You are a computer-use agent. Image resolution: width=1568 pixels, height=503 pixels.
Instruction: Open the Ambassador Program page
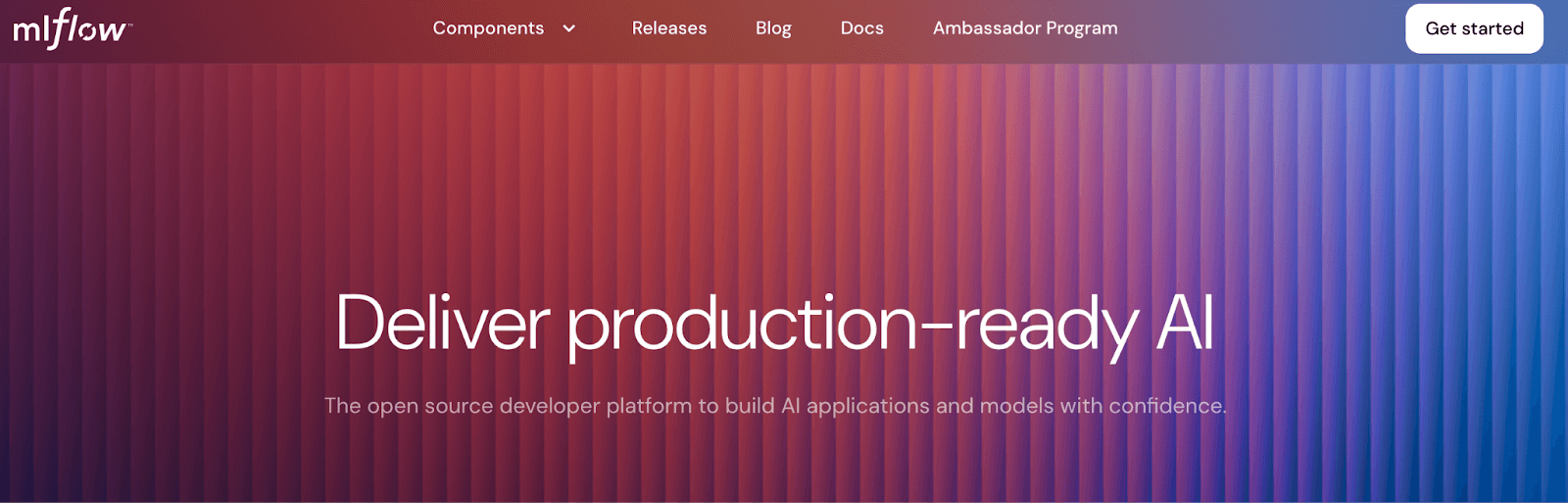(x=1024, y=28)
